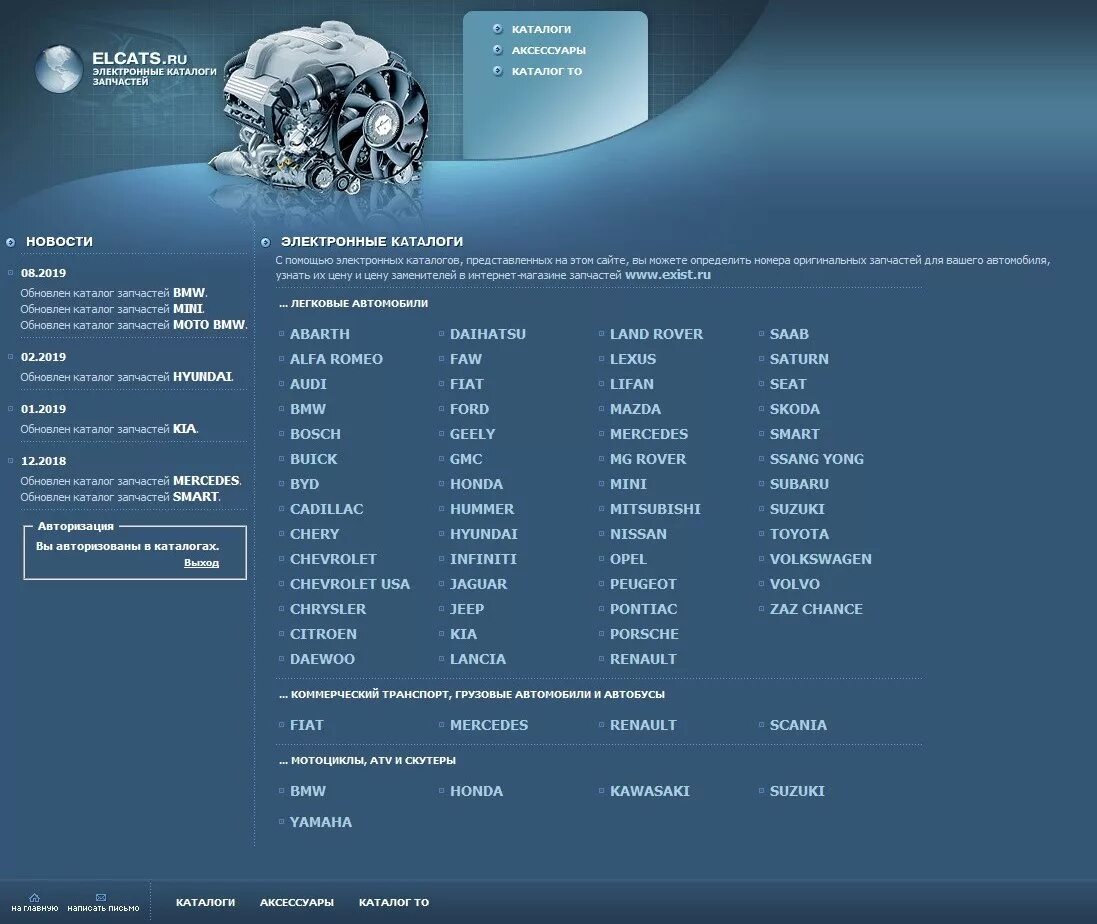Open the ABARTH catalog
The height and width of the screenshot is (924, 1097).
pyautogui.click(x=320, y=334)
